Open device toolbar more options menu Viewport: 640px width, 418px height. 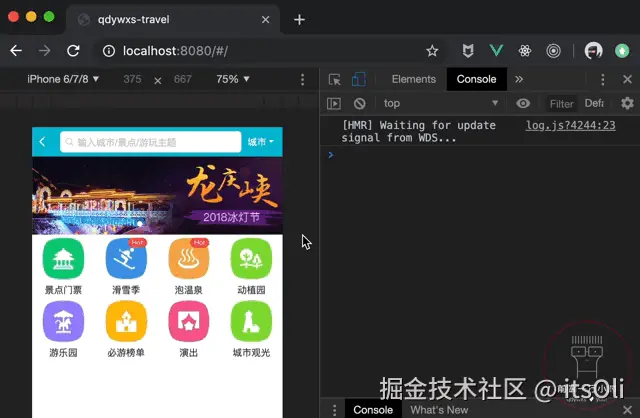click(302, 80)
